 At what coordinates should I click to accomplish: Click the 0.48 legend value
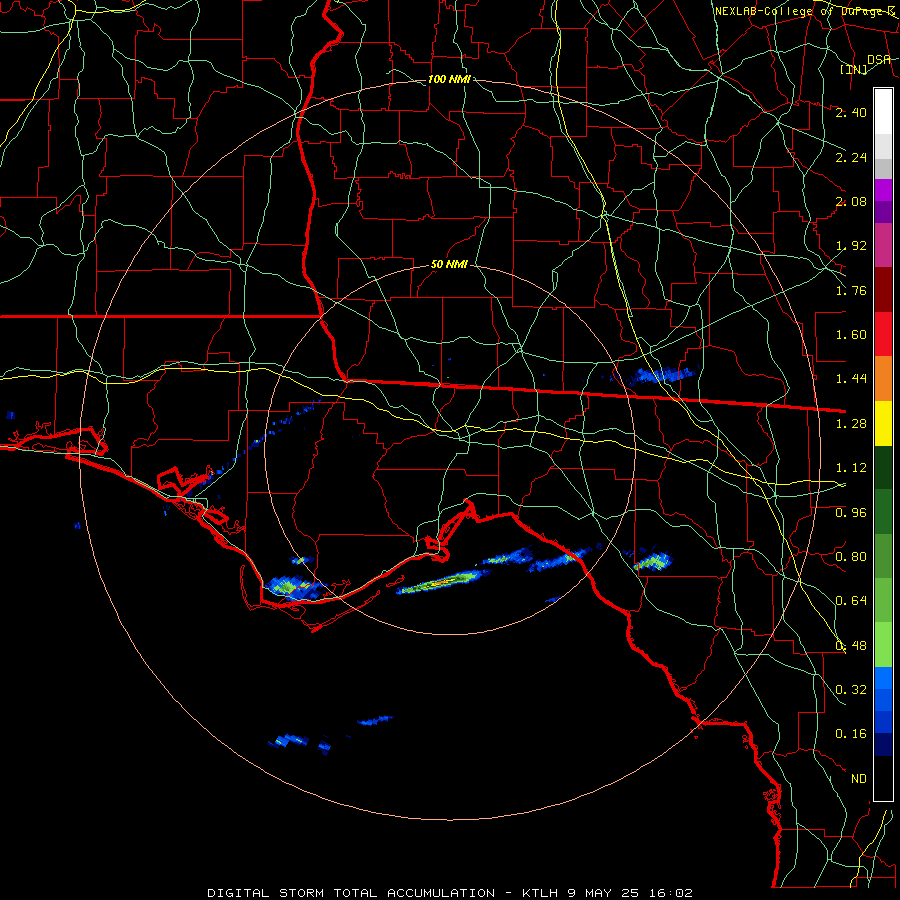851,646
